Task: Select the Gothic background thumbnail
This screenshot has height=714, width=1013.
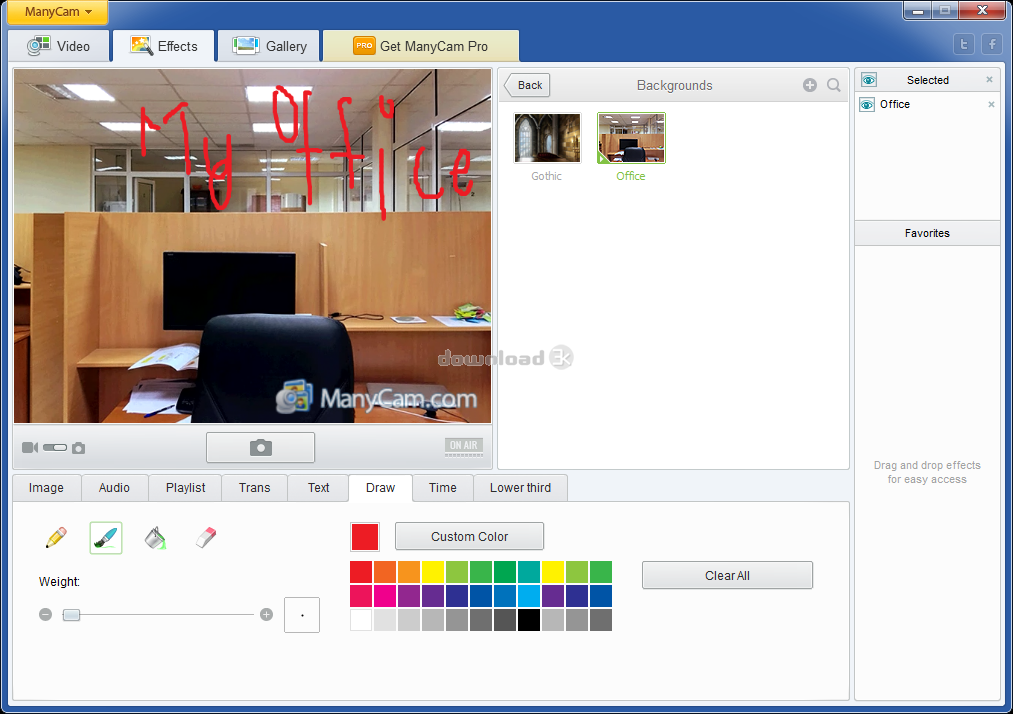Action: pyautogui.click(x=546, y=138)
